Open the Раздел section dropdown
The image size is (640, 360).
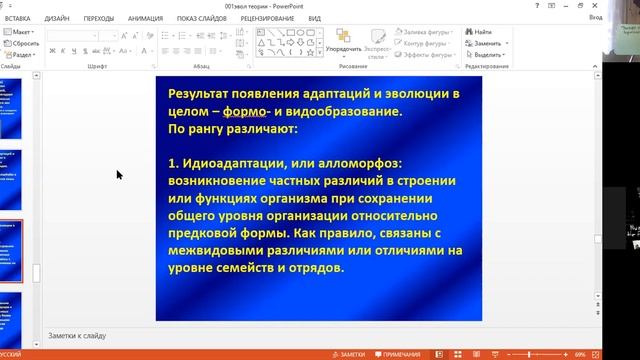(20, 55)
